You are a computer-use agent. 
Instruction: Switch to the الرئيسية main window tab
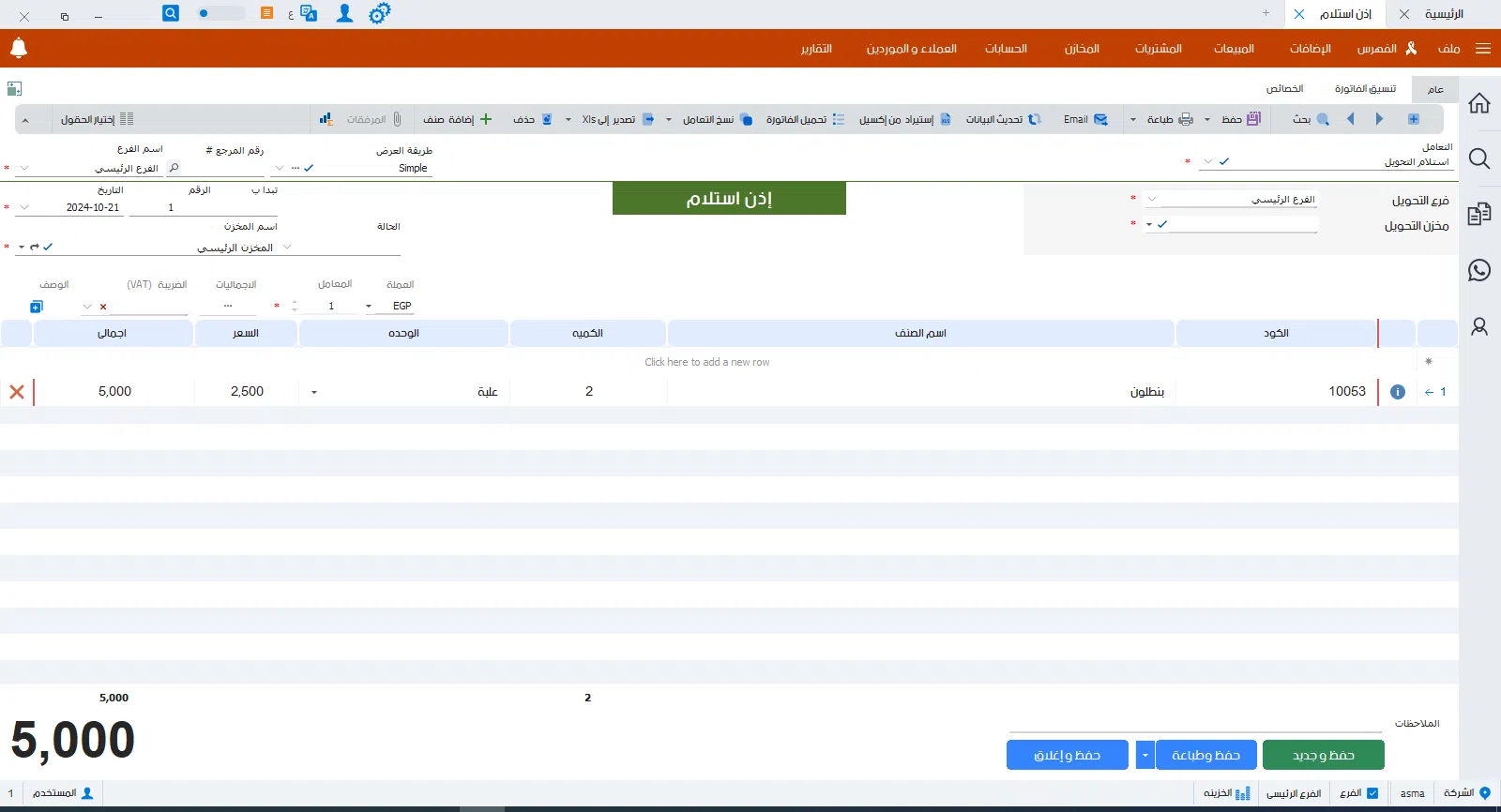point(1444,14)
